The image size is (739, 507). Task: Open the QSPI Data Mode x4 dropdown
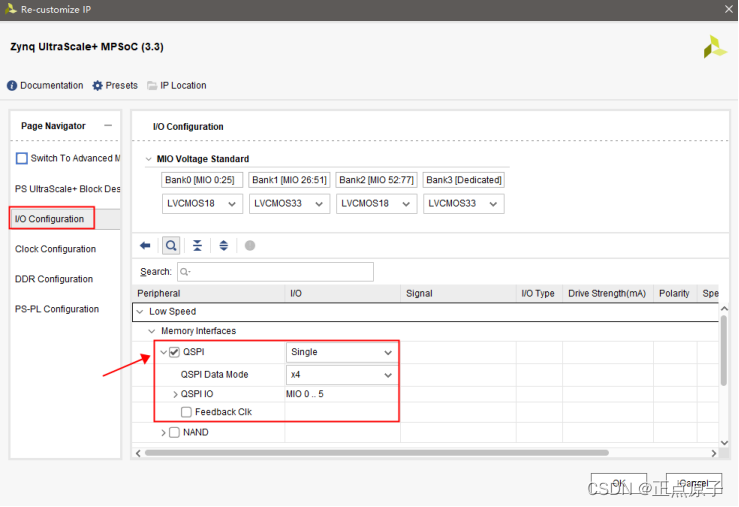click(x=342, y=375)
